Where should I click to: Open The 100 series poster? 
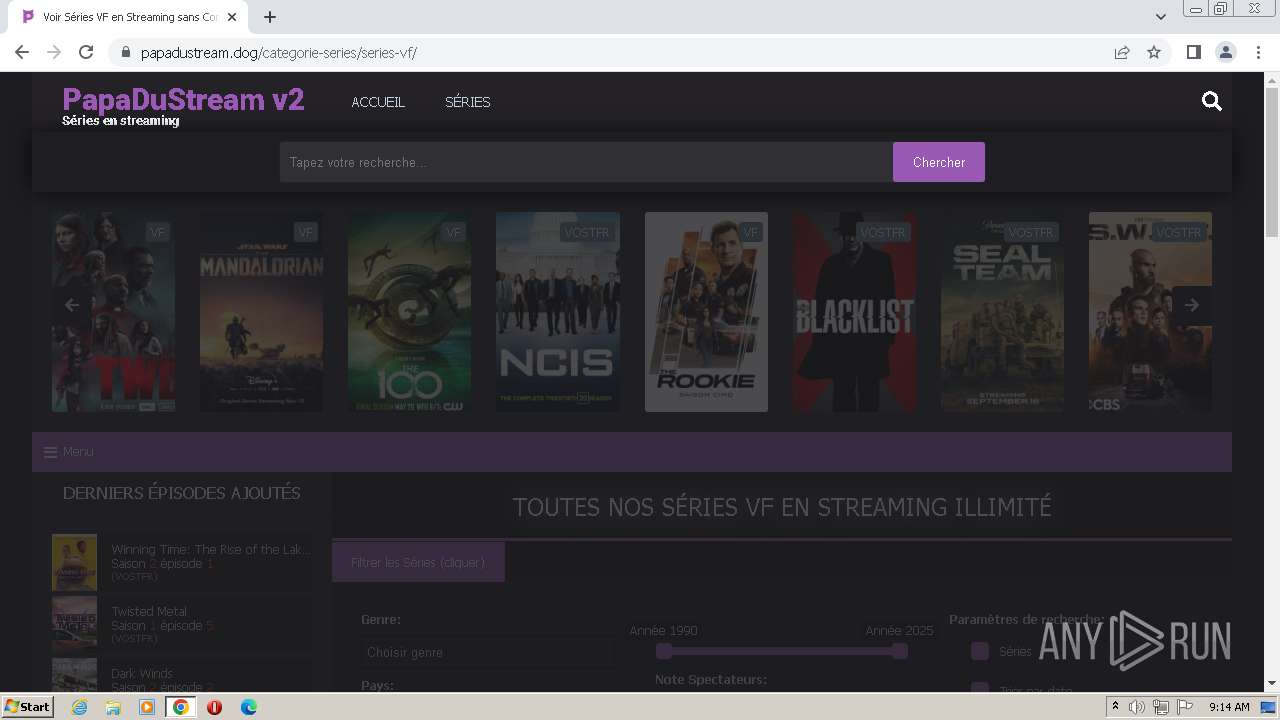tap(409, 312)
